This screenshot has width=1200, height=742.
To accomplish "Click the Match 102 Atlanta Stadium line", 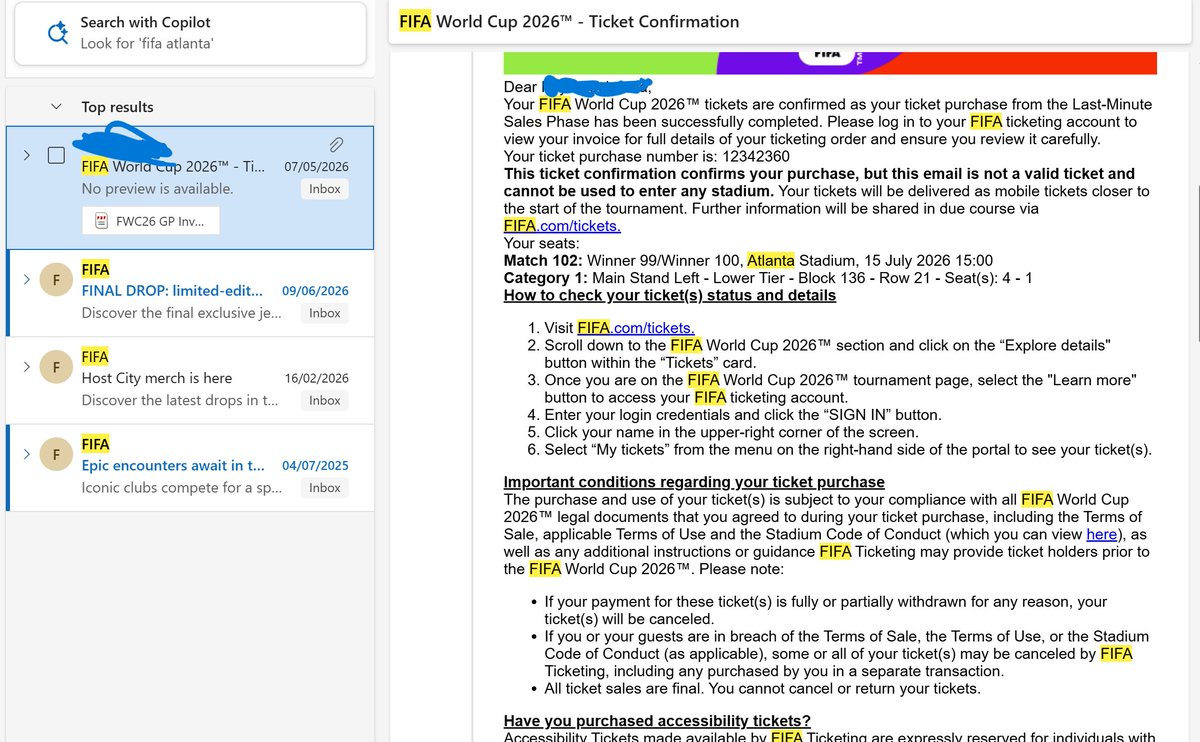I will (748, 260).
